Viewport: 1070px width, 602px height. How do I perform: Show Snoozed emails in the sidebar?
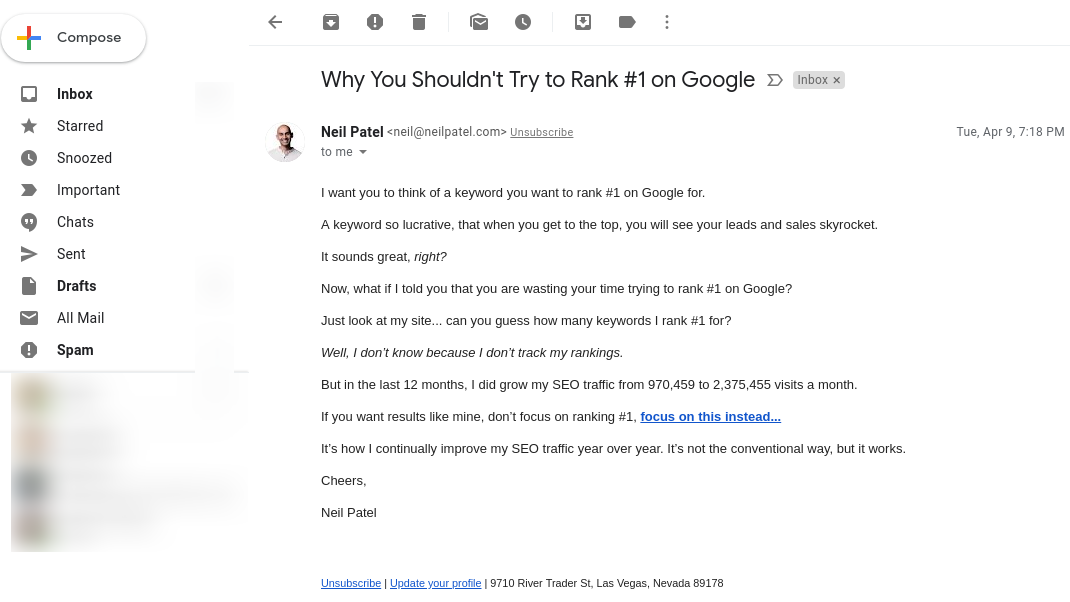coord(84,157)
